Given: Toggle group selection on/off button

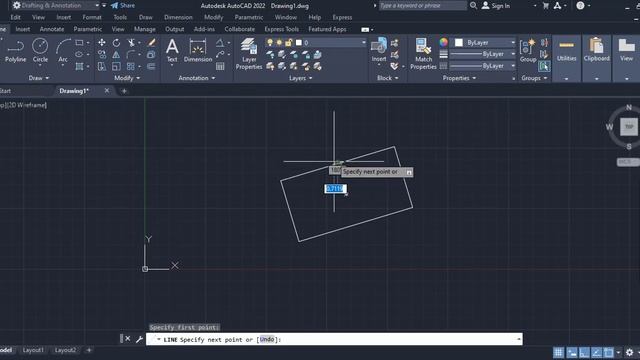Looking at the screenshot, I should pos(544,66).
